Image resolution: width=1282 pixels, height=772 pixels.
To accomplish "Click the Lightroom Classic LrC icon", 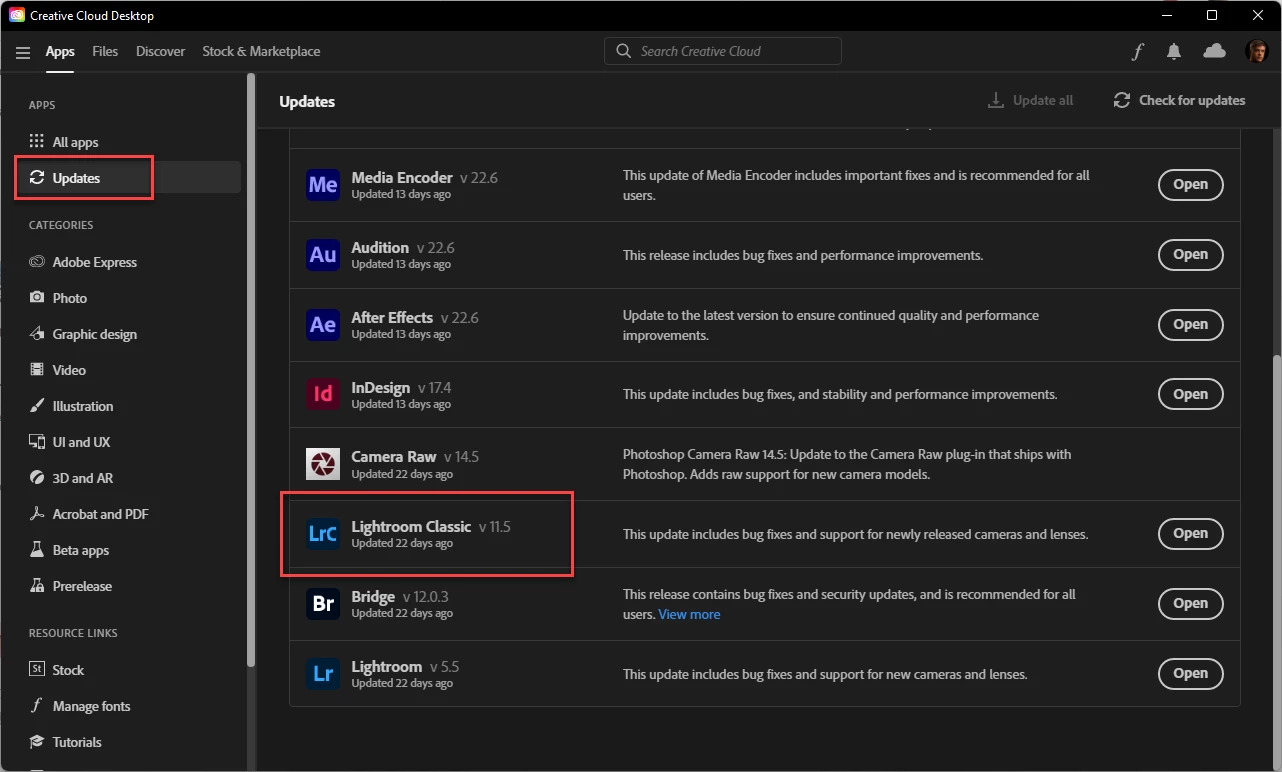I will click(x=323, y=534).
